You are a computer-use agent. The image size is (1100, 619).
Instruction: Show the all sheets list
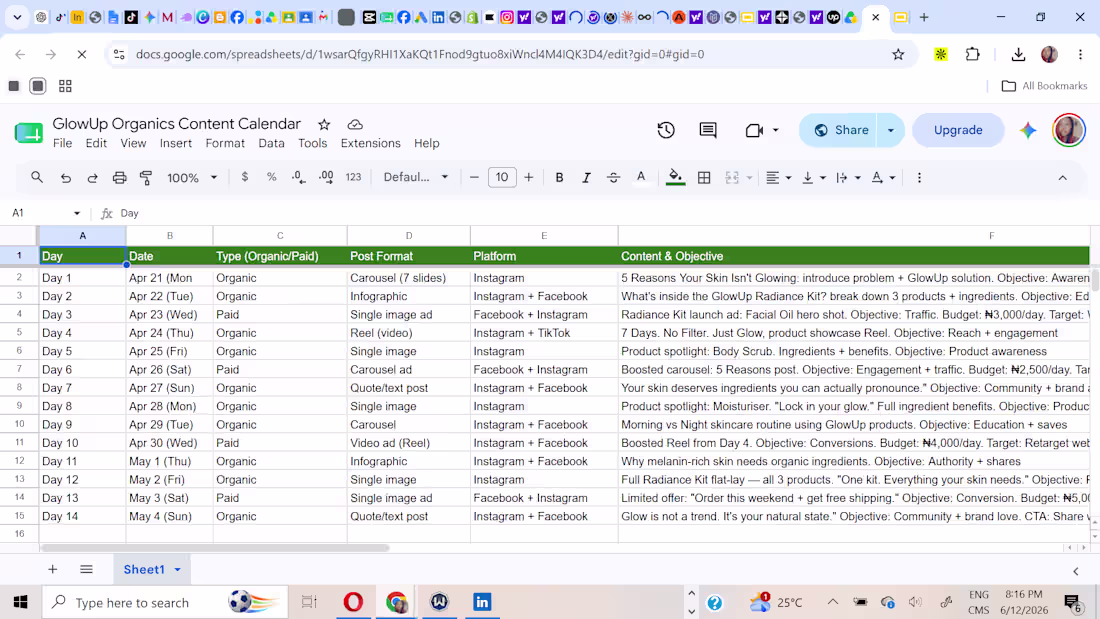pyautogui.click(x=86, y=569)
